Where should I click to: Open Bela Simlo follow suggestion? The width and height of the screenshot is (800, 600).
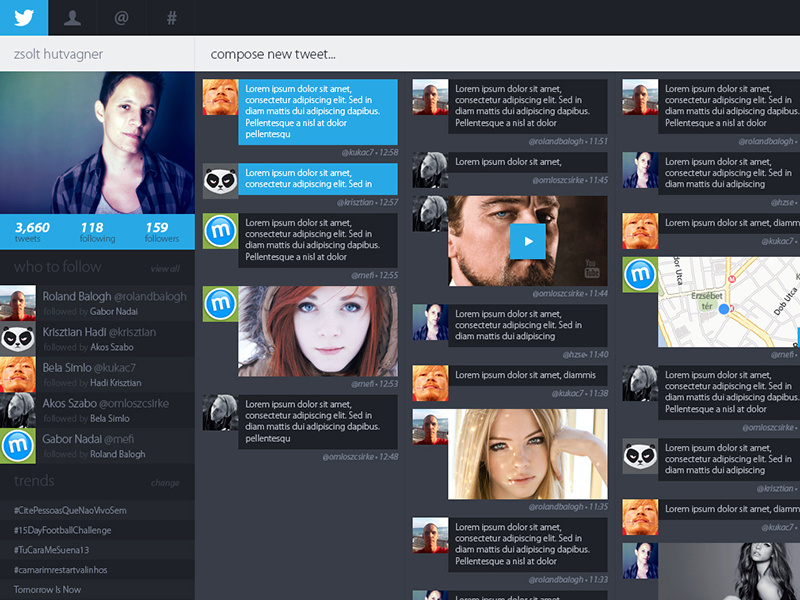tap(97, 374)
